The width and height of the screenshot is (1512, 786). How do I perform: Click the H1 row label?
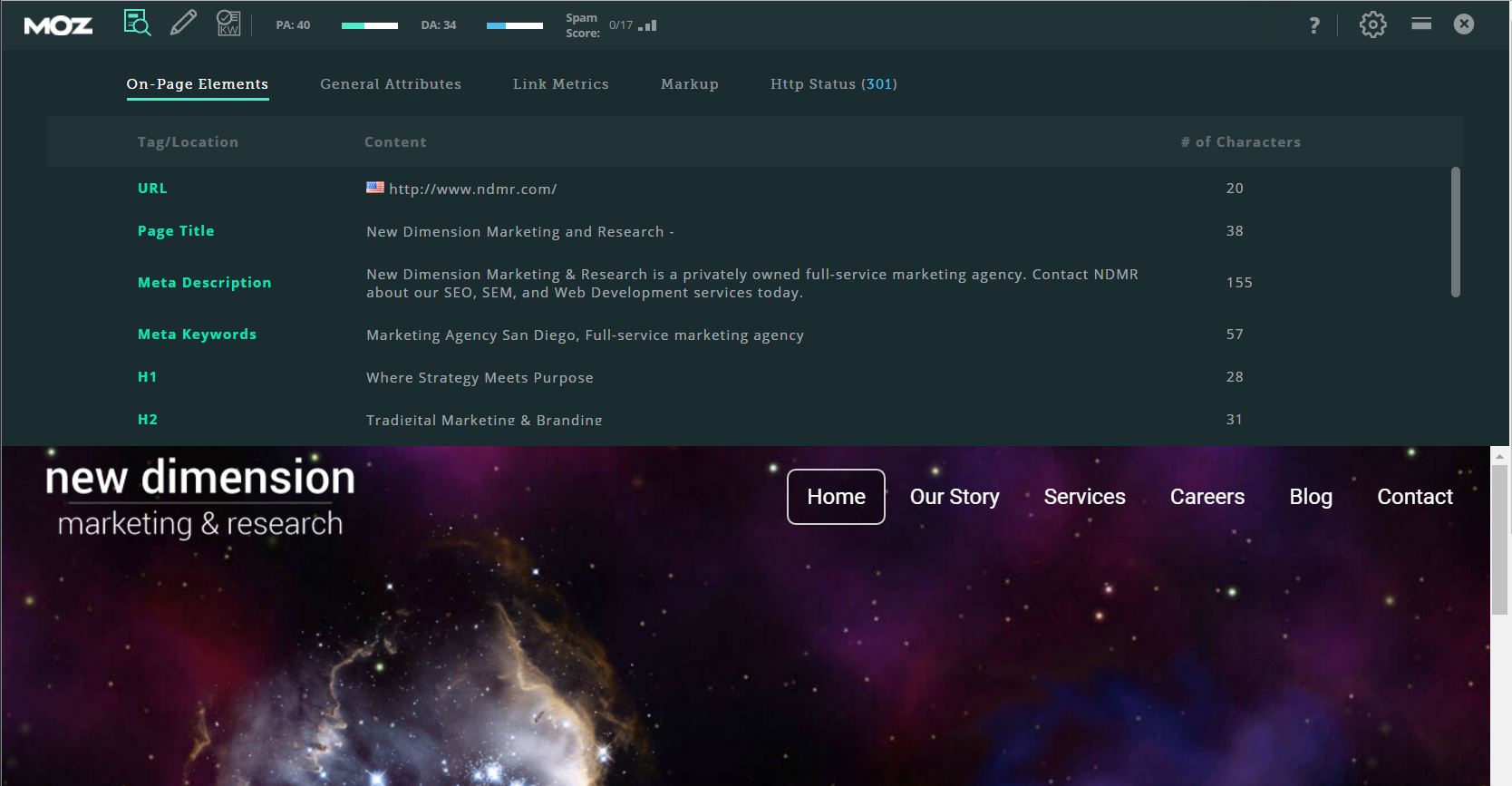pos(147,377)
